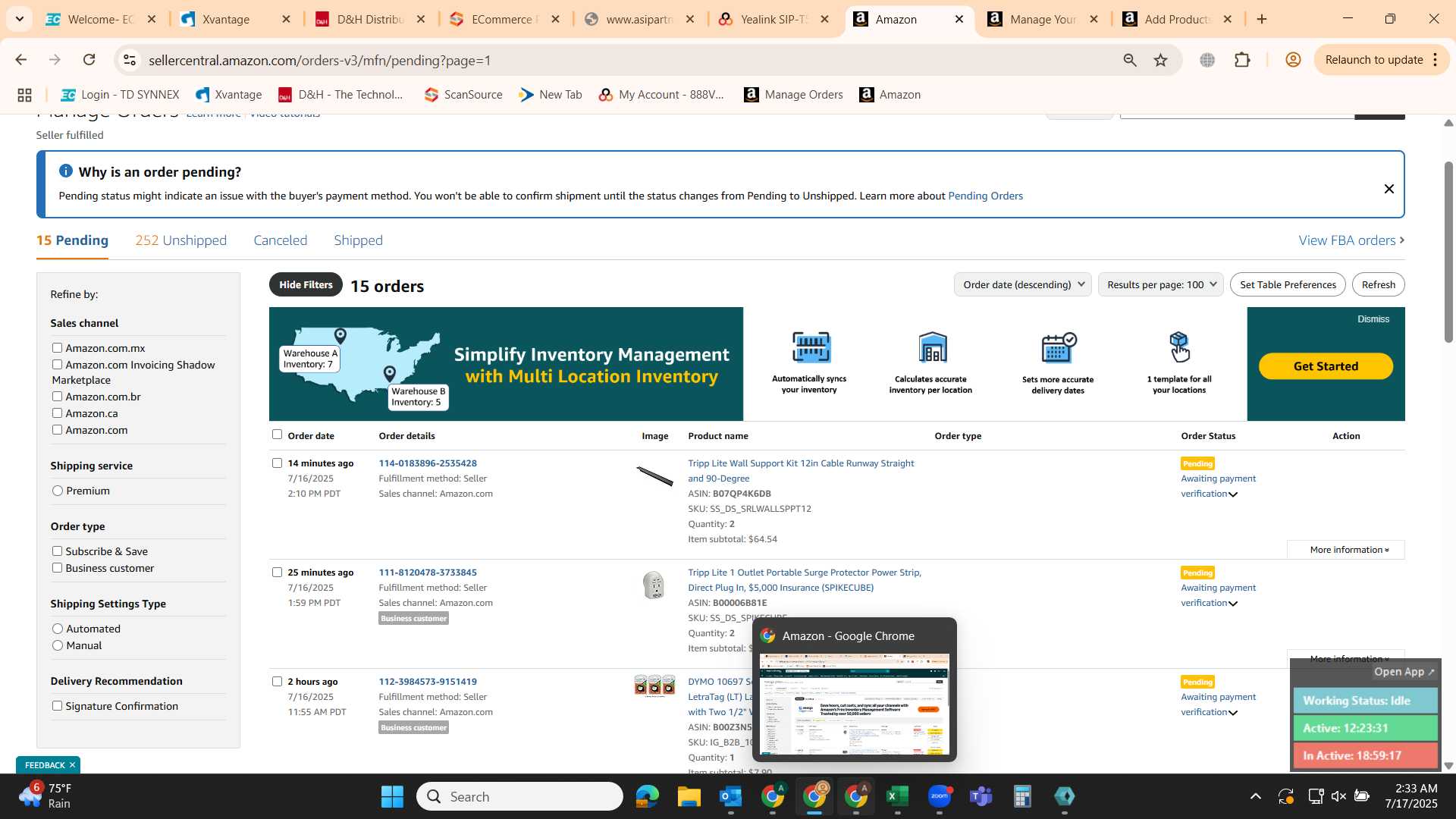The width and height of the screenshot is (1456, 819).
Task: Click Set Table Preferences button
Action: click(1288, 284)
